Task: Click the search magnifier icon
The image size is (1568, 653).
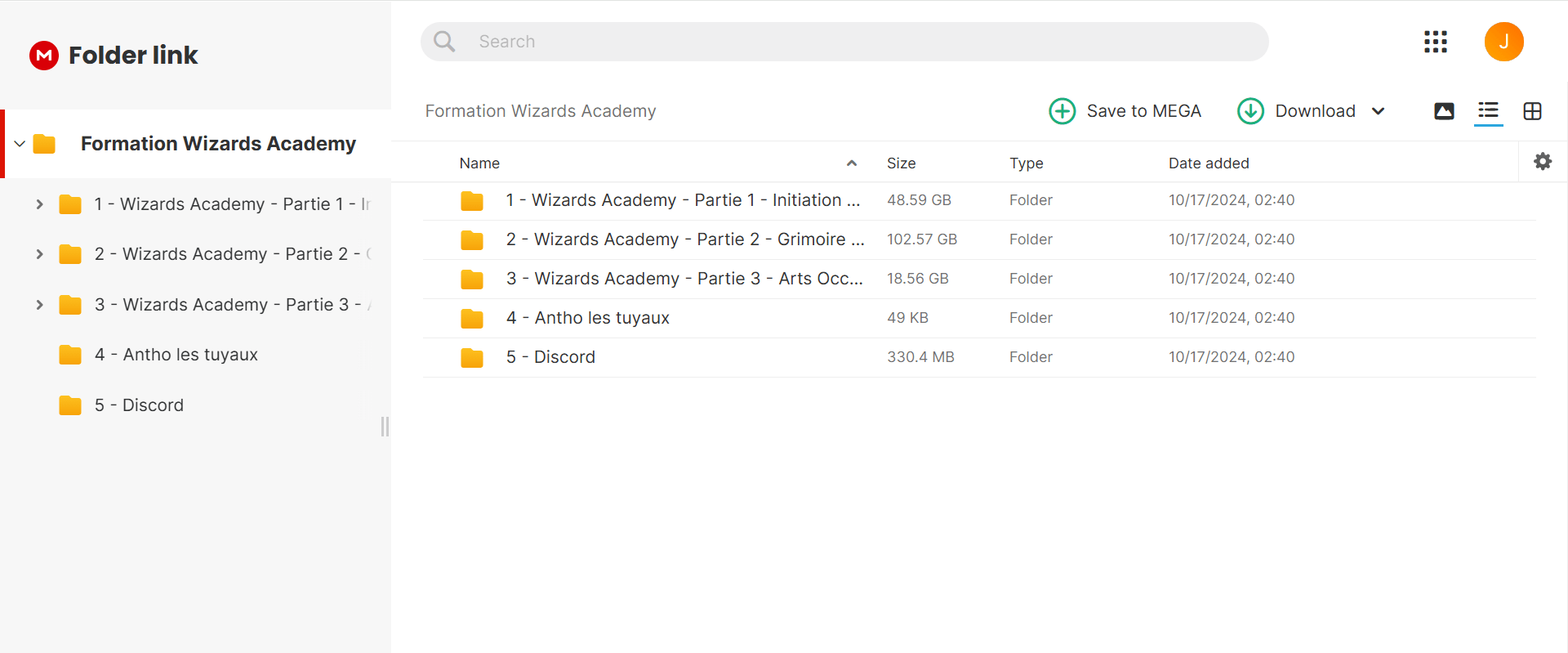Action: (444, 42)
